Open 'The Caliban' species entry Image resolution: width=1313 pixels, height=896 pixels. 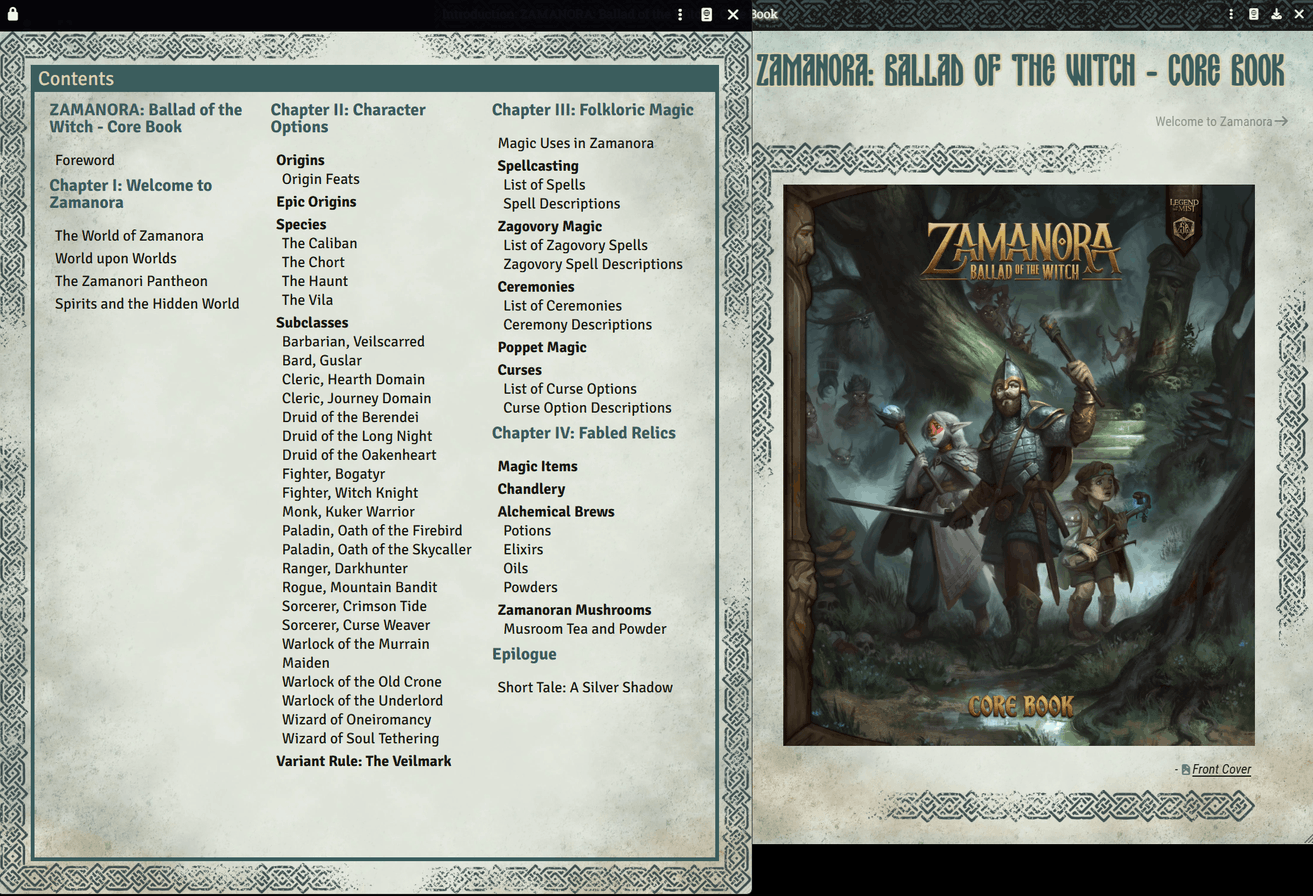(319, 243)
